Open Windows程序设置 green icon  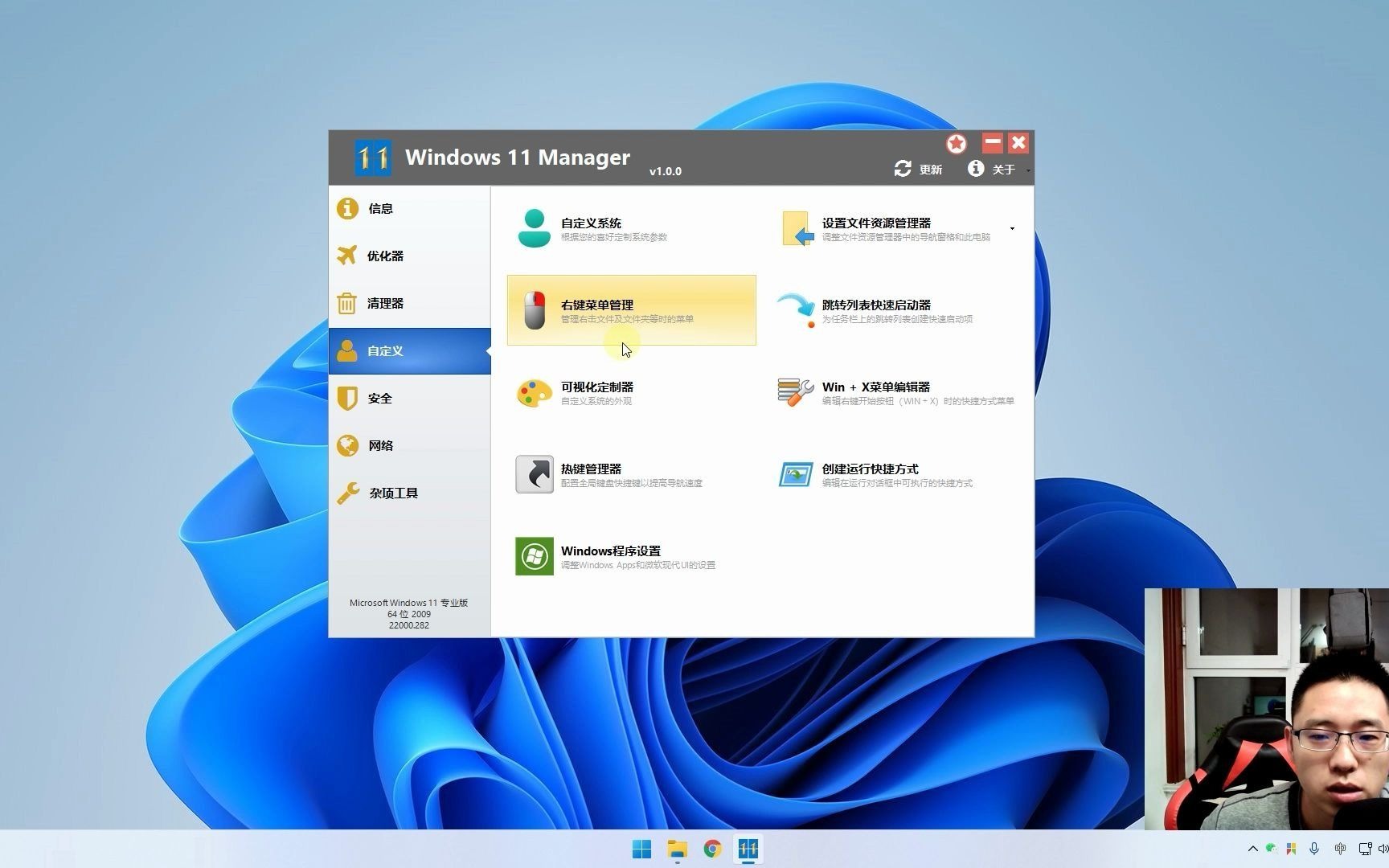(535, 556)
